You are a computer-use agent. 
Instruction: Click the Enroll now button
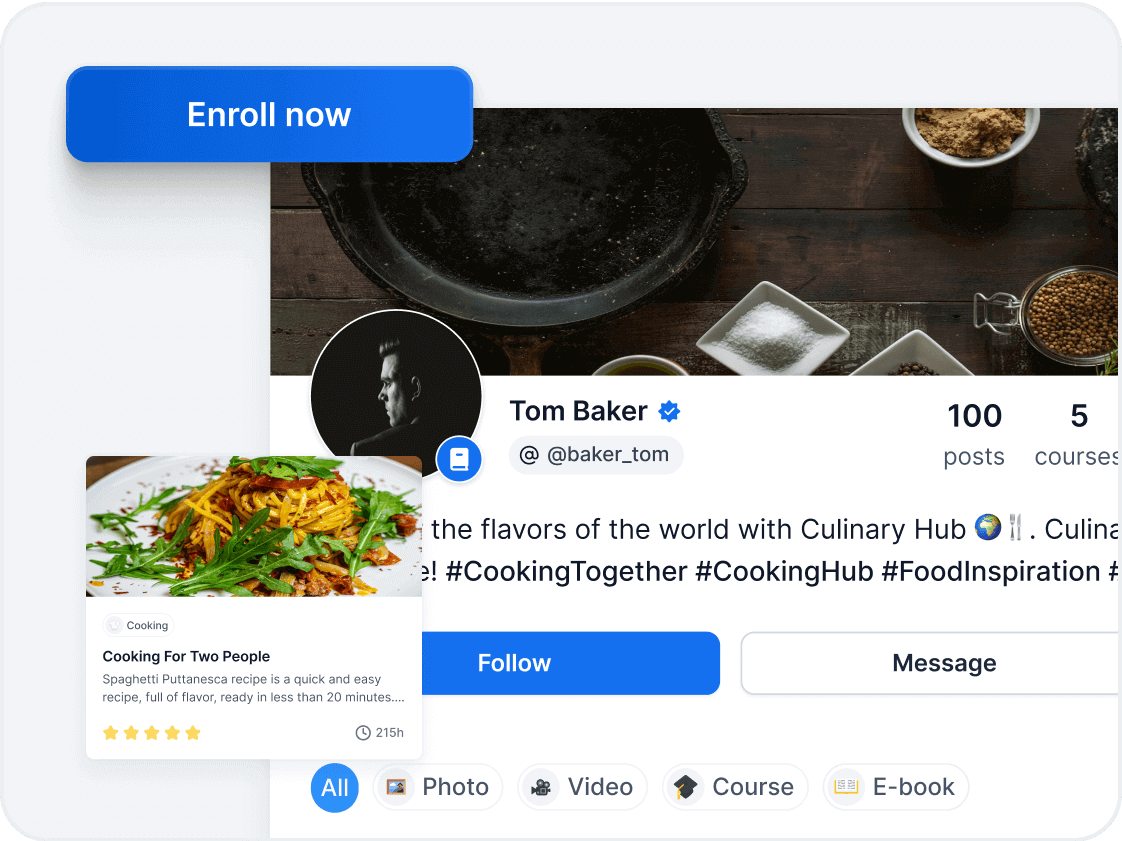269,114
